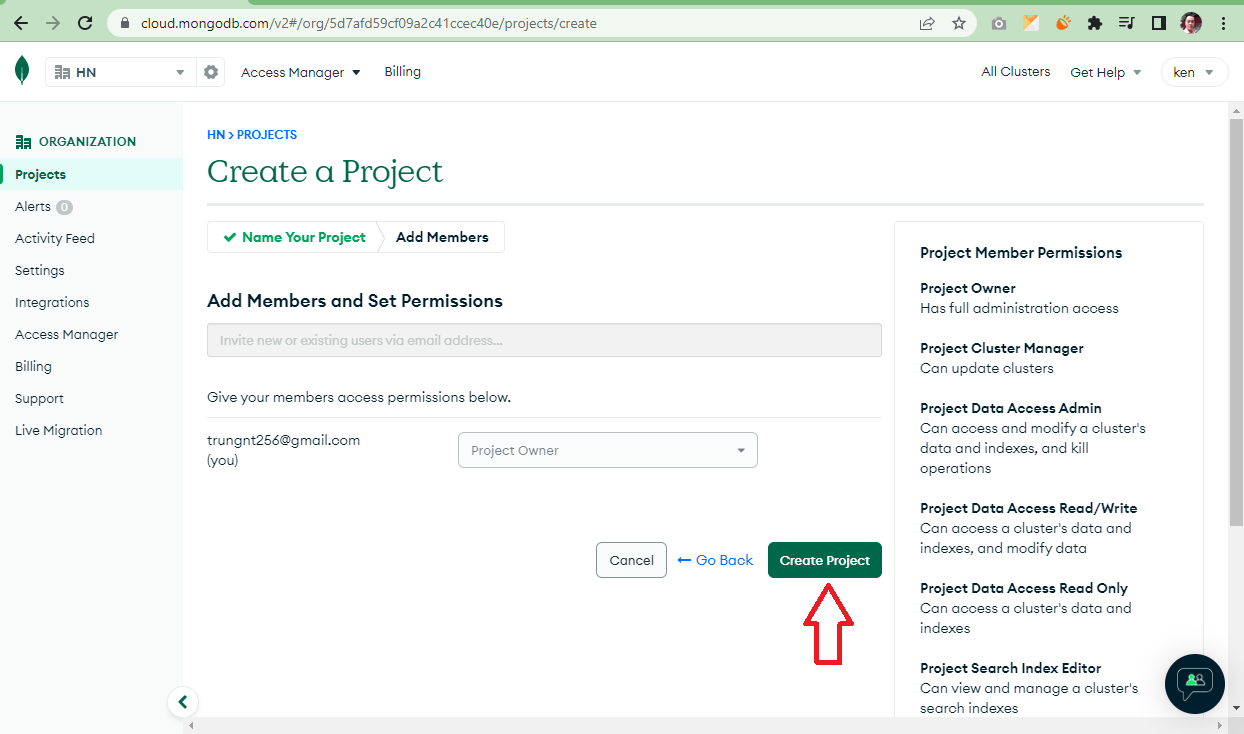Open the browser extensions puzzle icon
The width and height of the screenshot is (1244, 734).
[x=1094, y=21]
